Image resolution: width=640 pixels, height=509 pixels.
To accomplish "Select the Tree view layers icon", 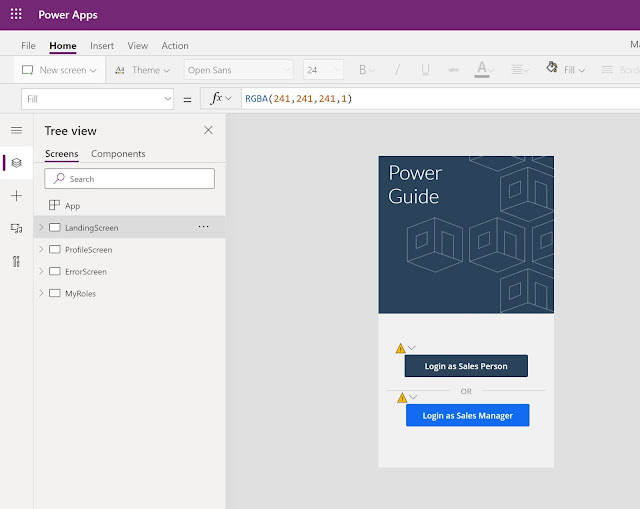I will (x=16, y=163).
